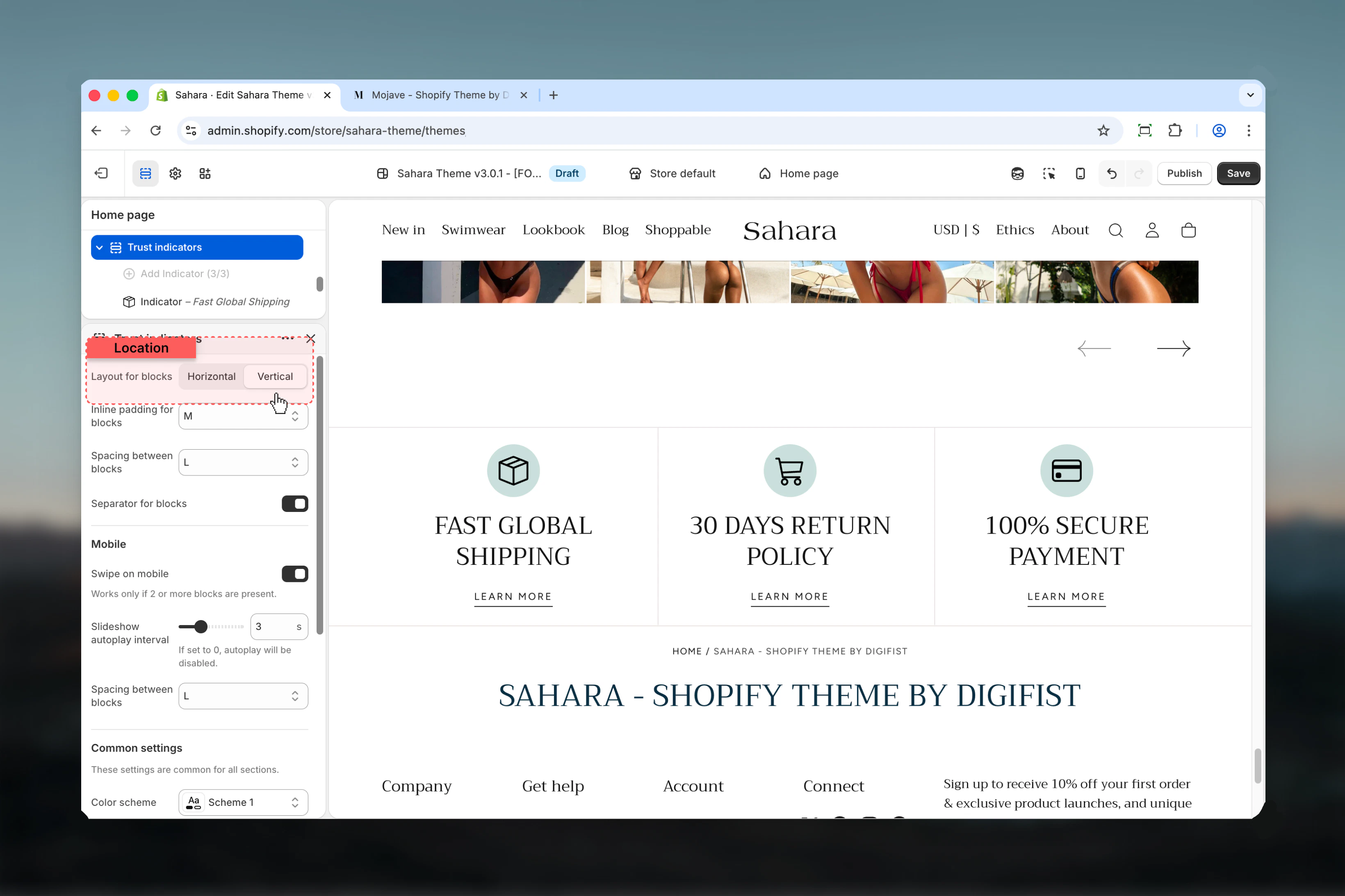The width and height of the screenshot is (1345, 896).
Task: Open the Chrome tab search dropdown
Action: pos(1251,96)
